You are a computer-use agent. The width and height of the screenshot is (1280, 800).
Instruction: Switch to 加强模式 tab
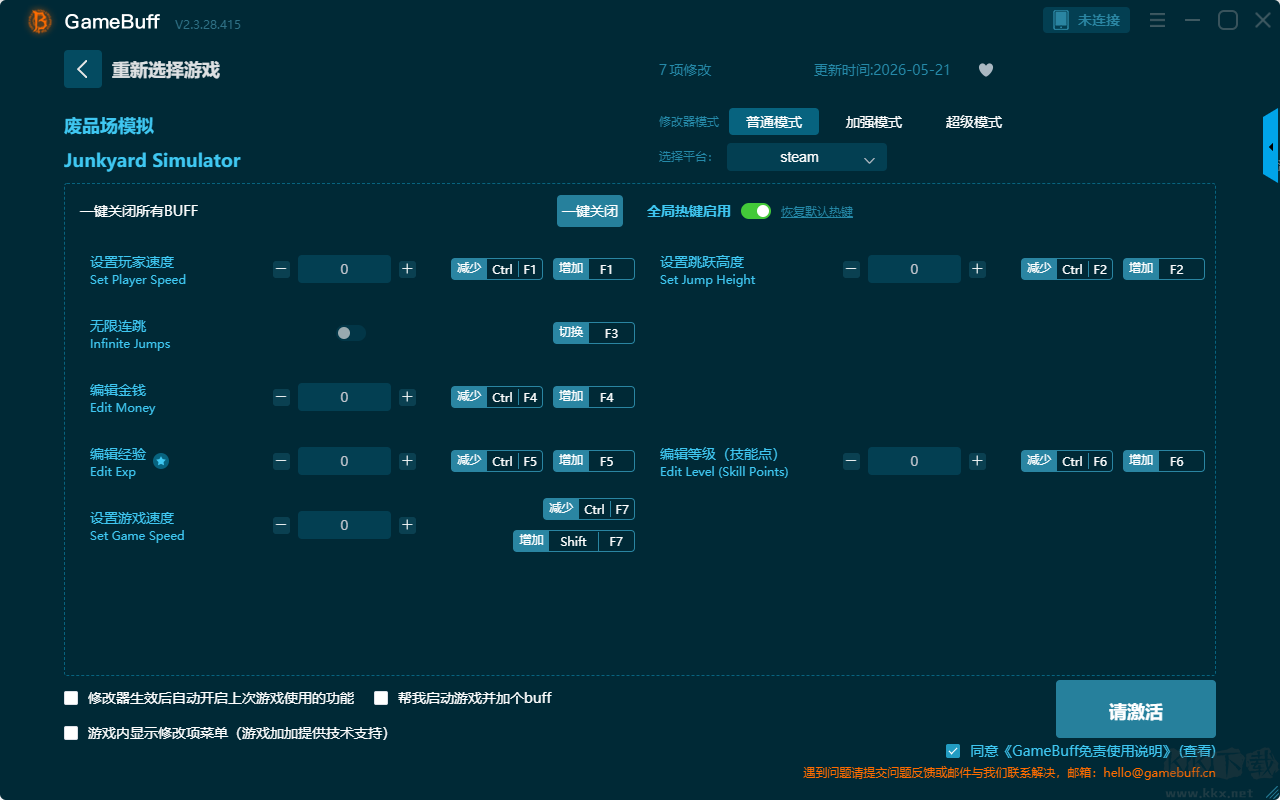coord(874,122)
